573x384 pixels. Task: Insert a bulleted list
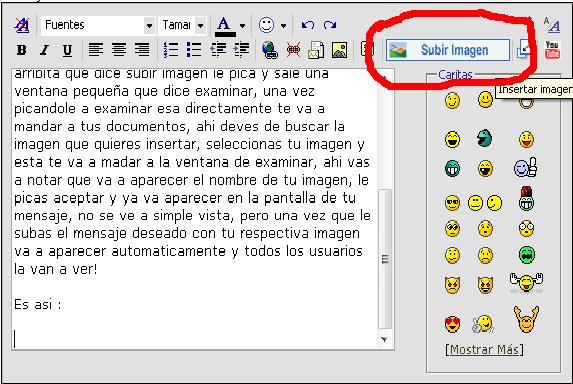point(194,50)
